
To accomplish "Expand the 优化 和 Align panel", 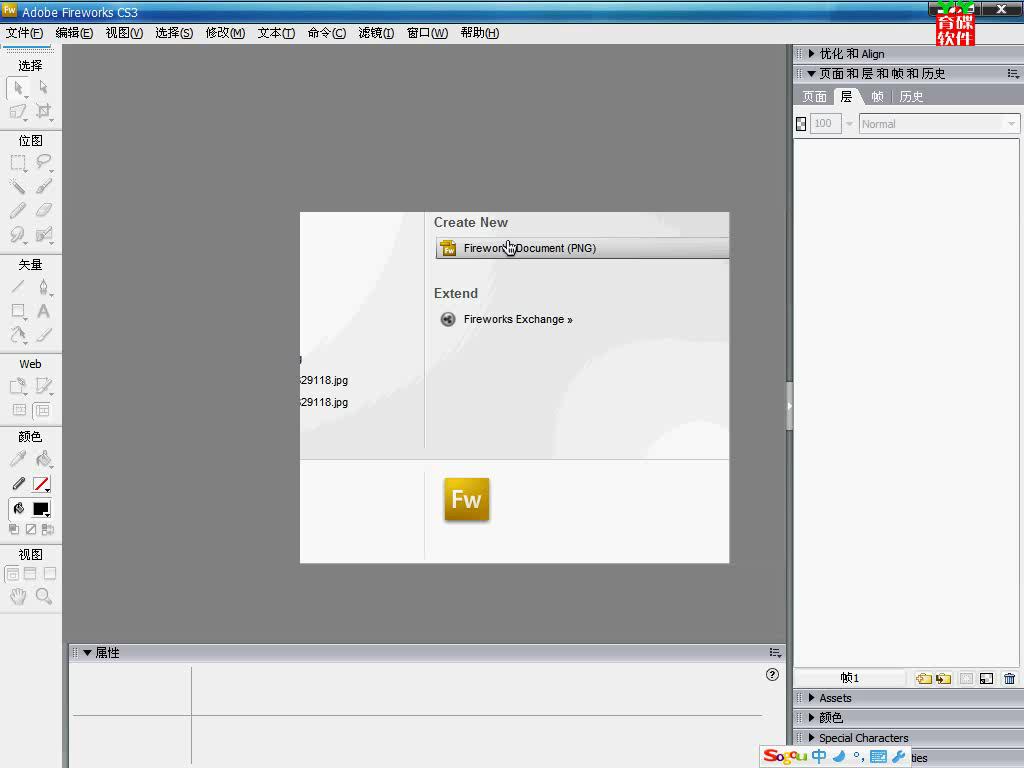I will [811, 54].
